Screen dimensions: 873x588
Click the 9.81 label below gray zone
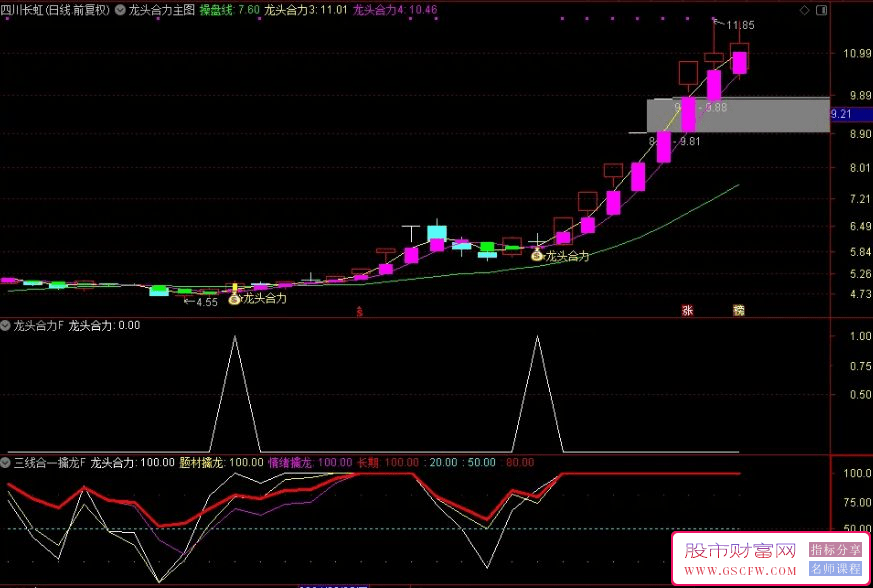(x=689, y=141)
